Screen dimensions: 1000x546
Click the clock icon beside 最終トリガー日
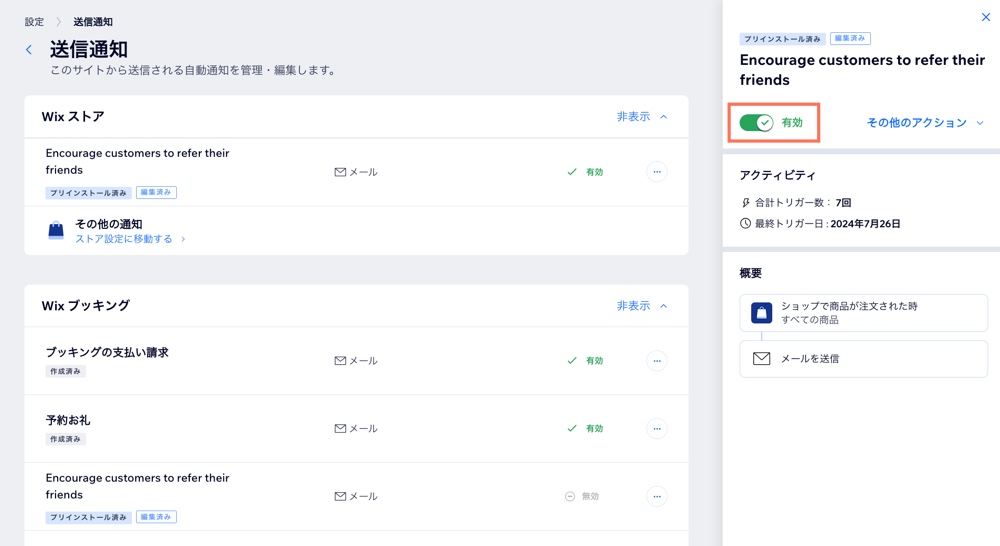746,224
